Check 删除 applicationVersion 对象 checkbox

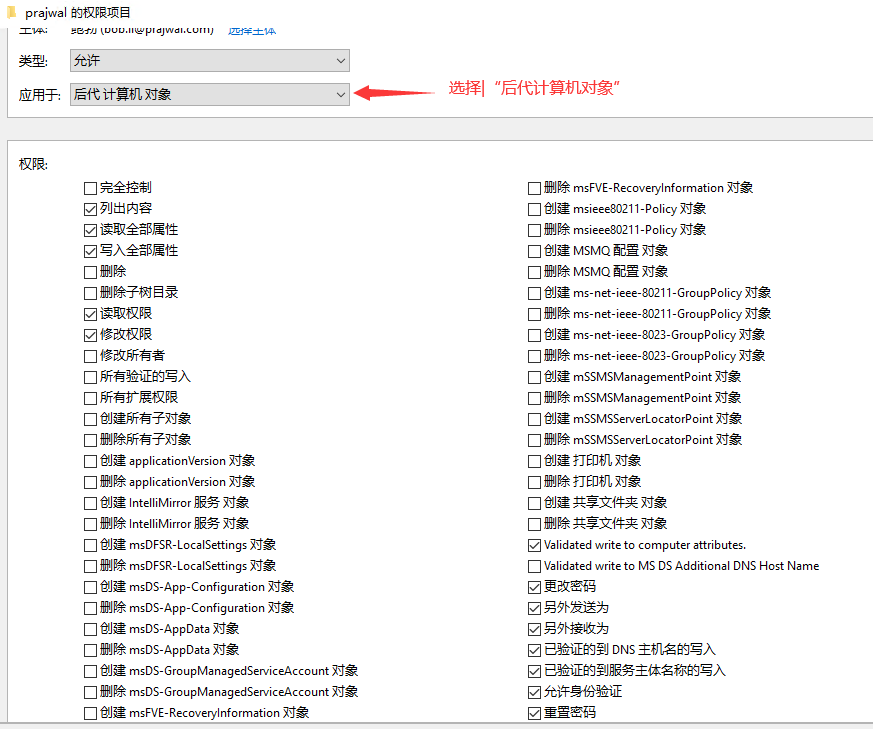pyautogui.click(x=90, y=482)
